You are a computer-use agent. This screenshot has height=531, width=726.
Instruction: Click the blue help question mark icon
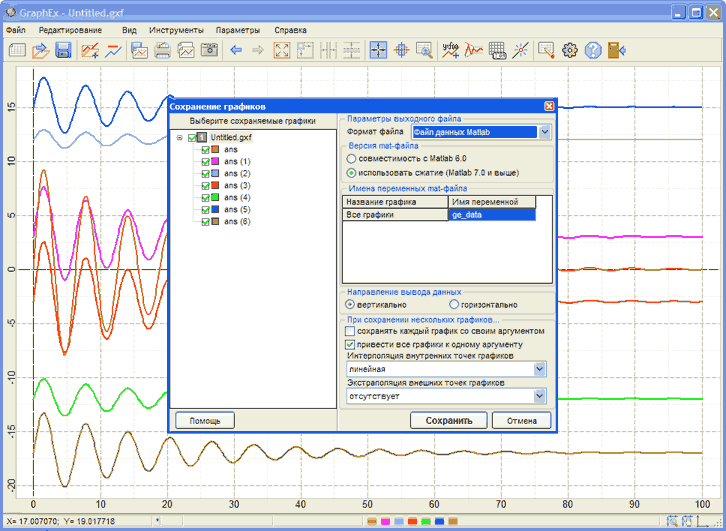click(x=593, y=50)
